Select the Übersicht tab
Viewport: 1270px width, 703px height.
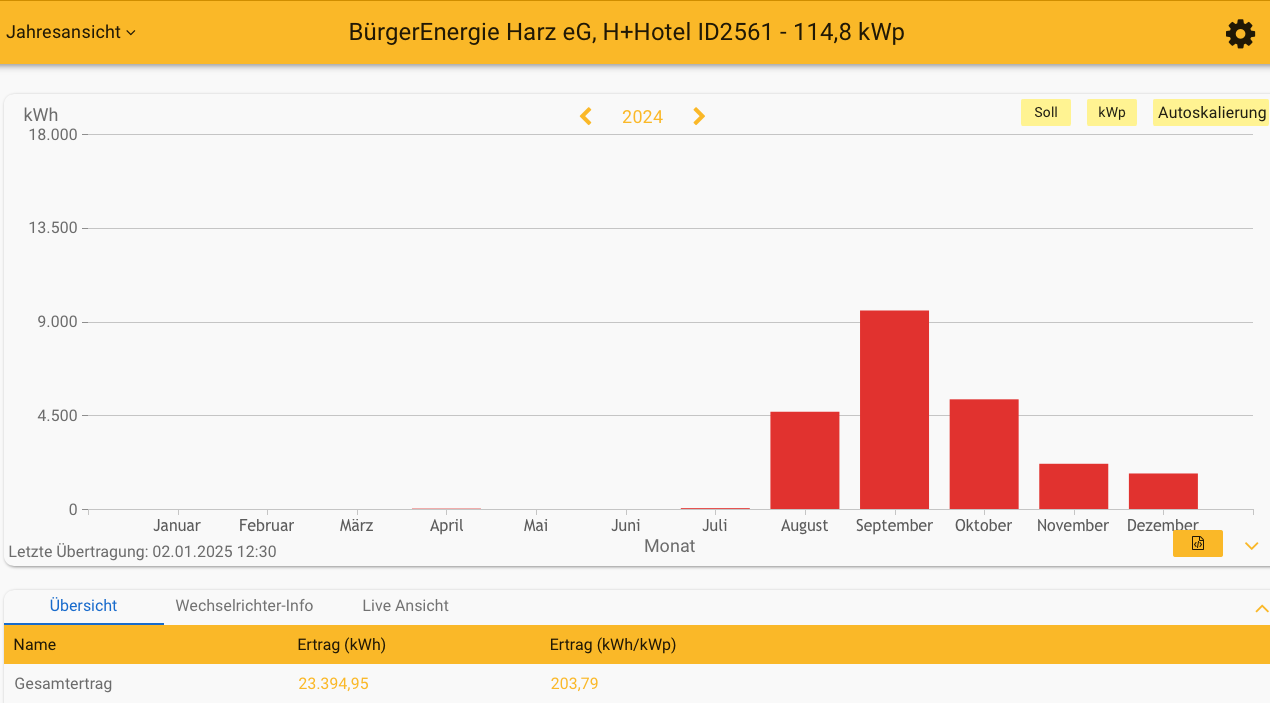83,605
